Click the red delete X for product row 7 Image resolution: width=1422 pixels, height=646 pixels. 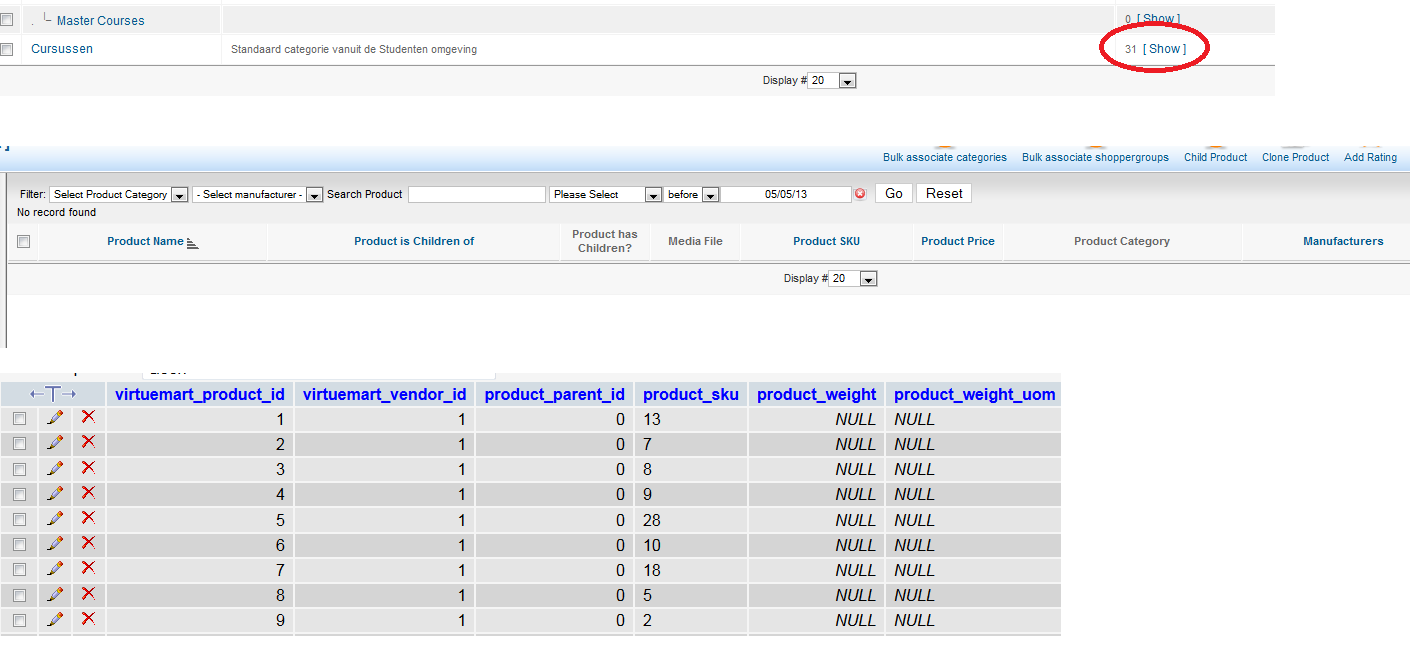click(88, 569)
